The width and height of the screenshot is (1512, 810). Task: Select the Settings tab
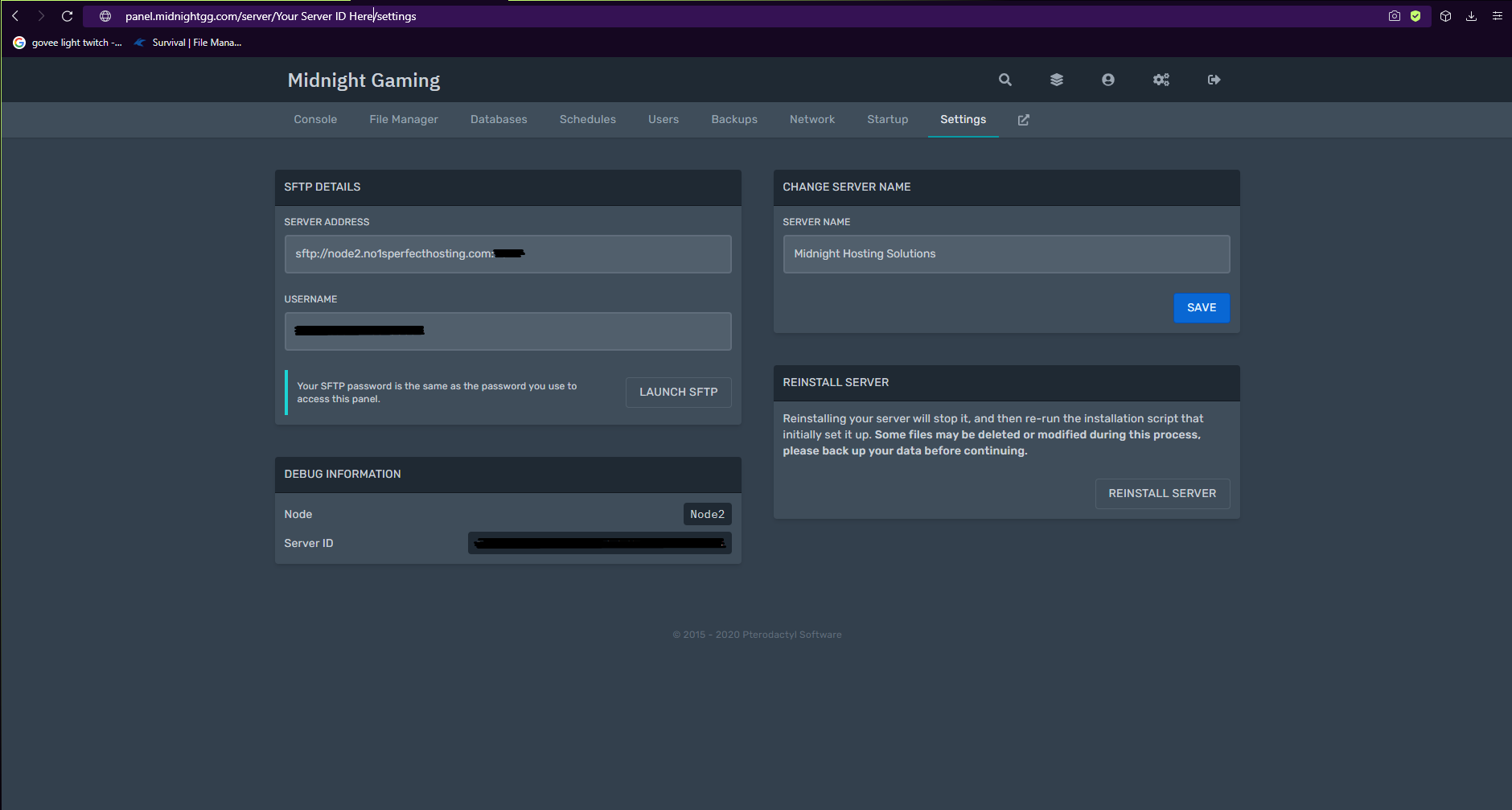click(x=963, y=120)
